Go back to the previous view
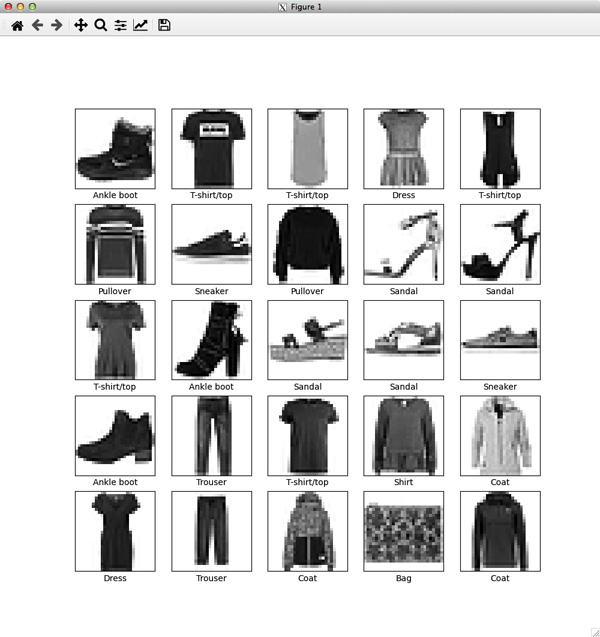Viewport: 600px width, 637px height. (x=37, y=26)
